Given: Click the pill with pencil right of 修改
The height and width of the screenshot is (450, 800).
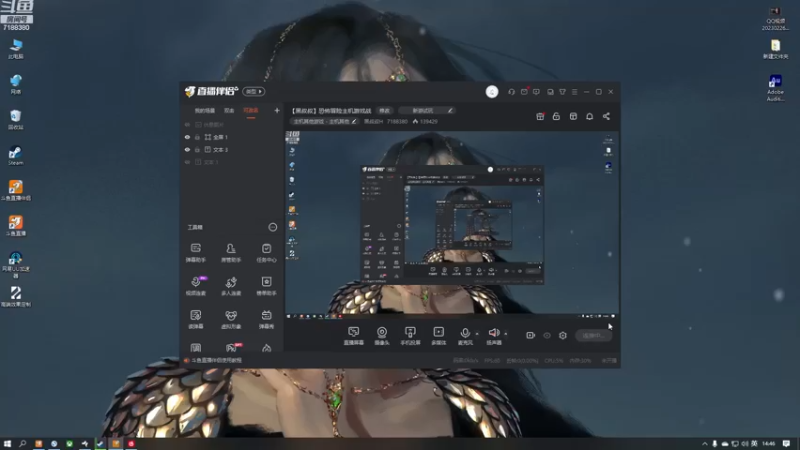Looking at the screenshot, I should pos(426,111).
